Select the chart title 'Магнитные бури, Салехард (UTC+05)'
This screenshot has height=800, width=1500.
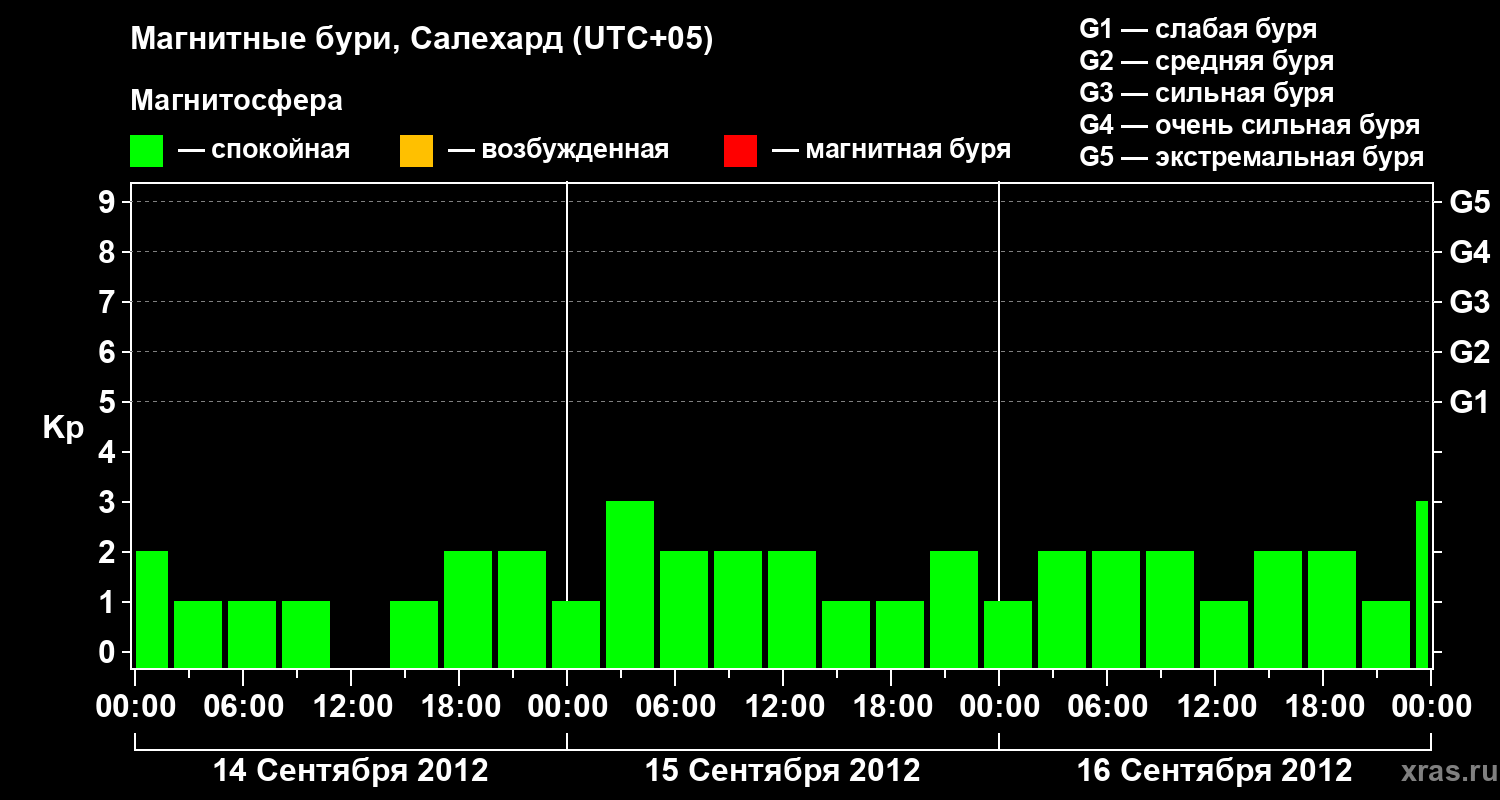pyautogui.click(x=422, y=40)
